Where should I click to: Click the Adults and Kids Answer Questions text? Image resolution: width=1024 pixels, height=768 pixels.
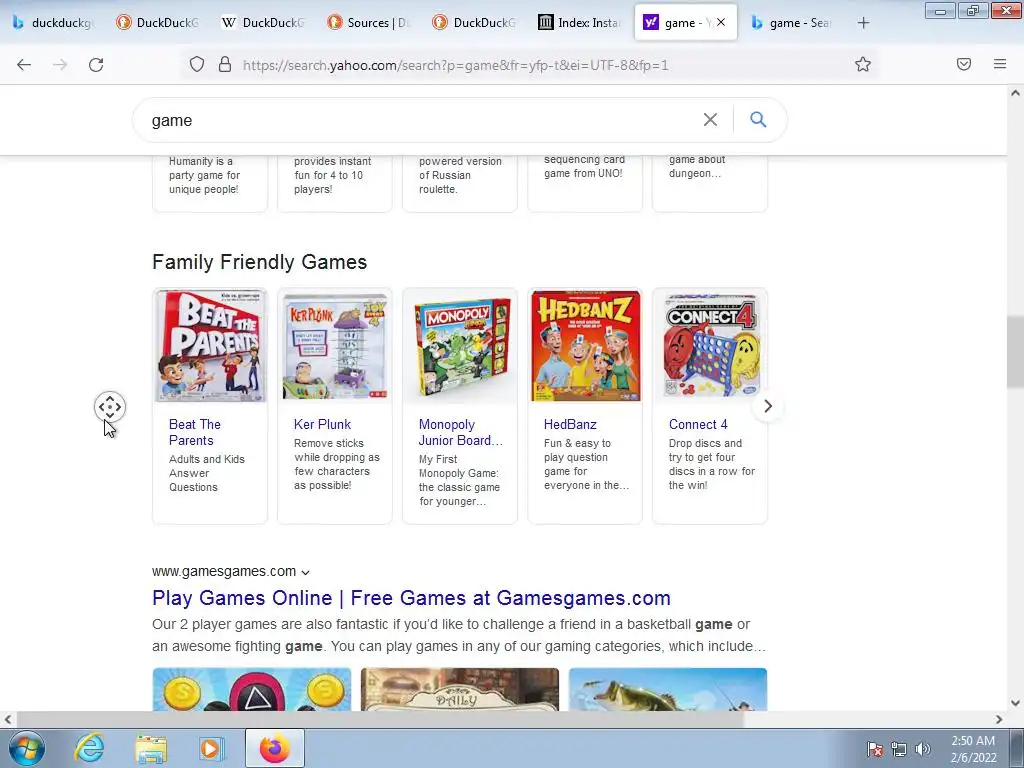[206, 473]
